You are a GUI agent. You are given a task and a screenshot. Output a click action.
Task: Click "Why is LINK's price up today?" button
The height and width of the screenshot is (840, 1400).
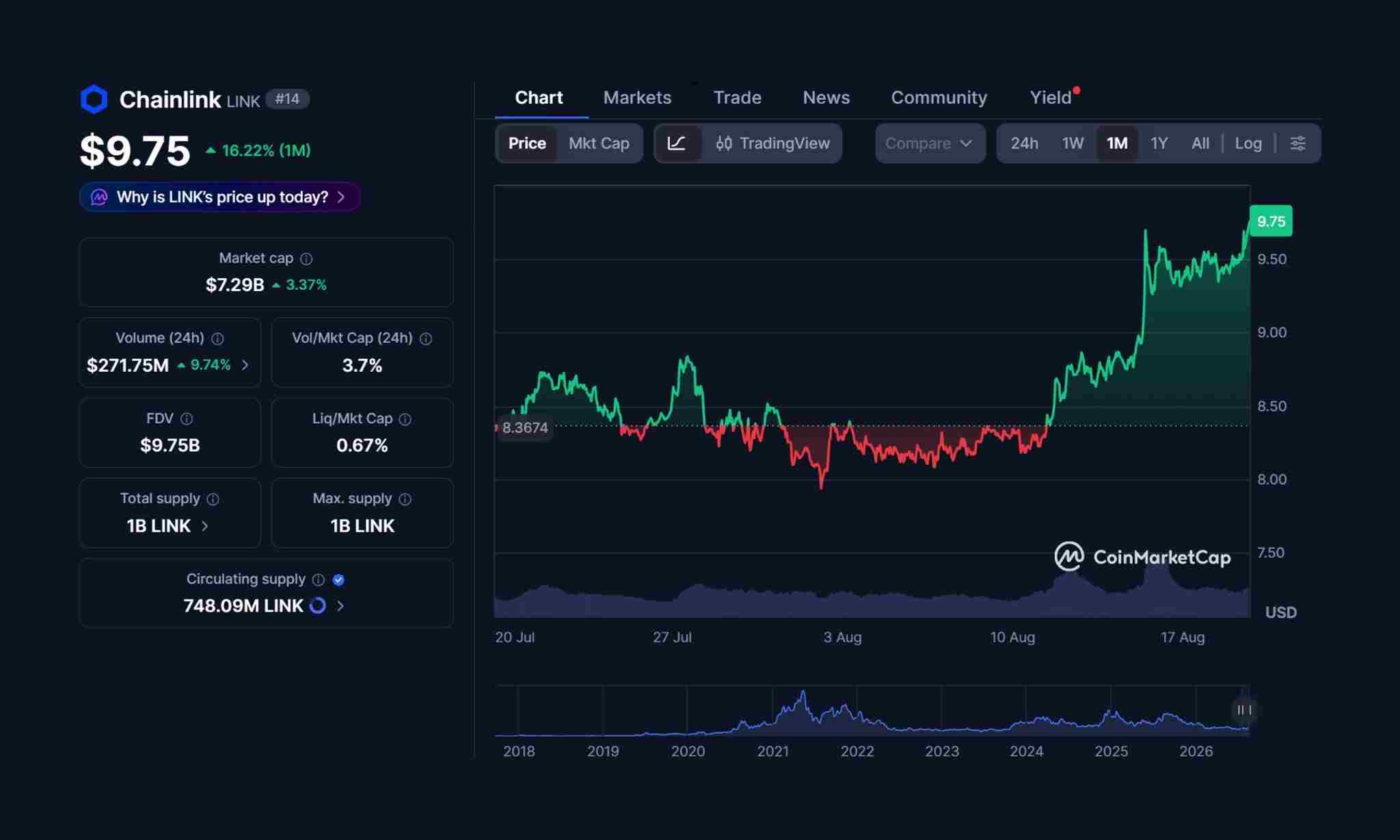click(x=220, y=198)
